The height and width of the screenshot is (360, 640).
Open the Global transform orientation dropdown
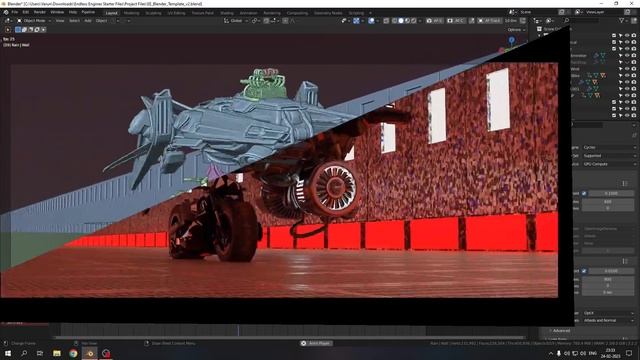point(236,20)
